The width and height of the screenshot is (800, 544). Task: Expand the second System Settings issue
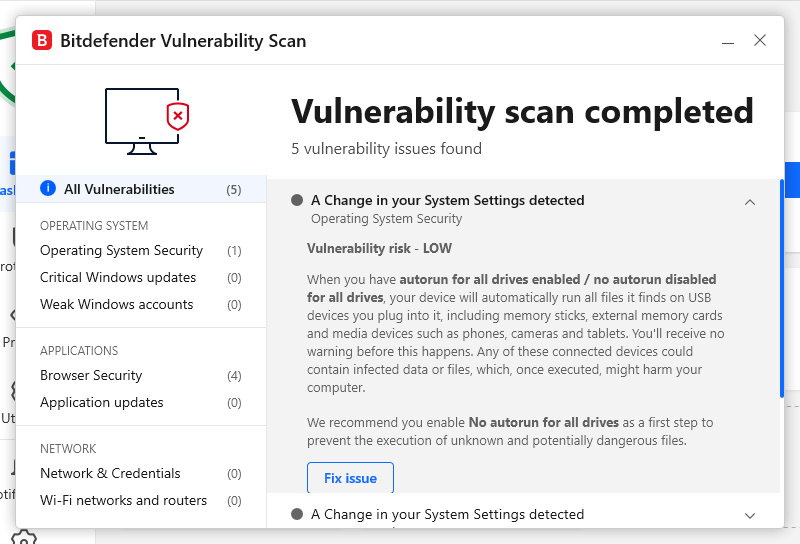tap(750, 515)
